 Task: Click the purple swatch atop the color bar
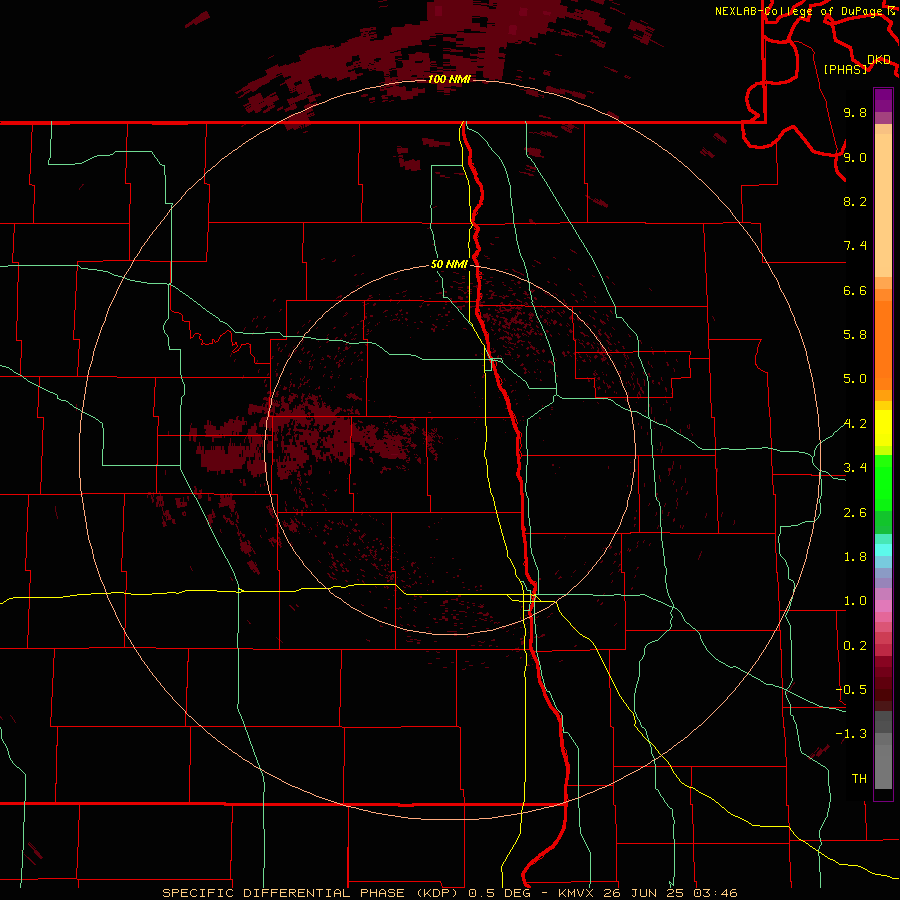click(883, 100)
